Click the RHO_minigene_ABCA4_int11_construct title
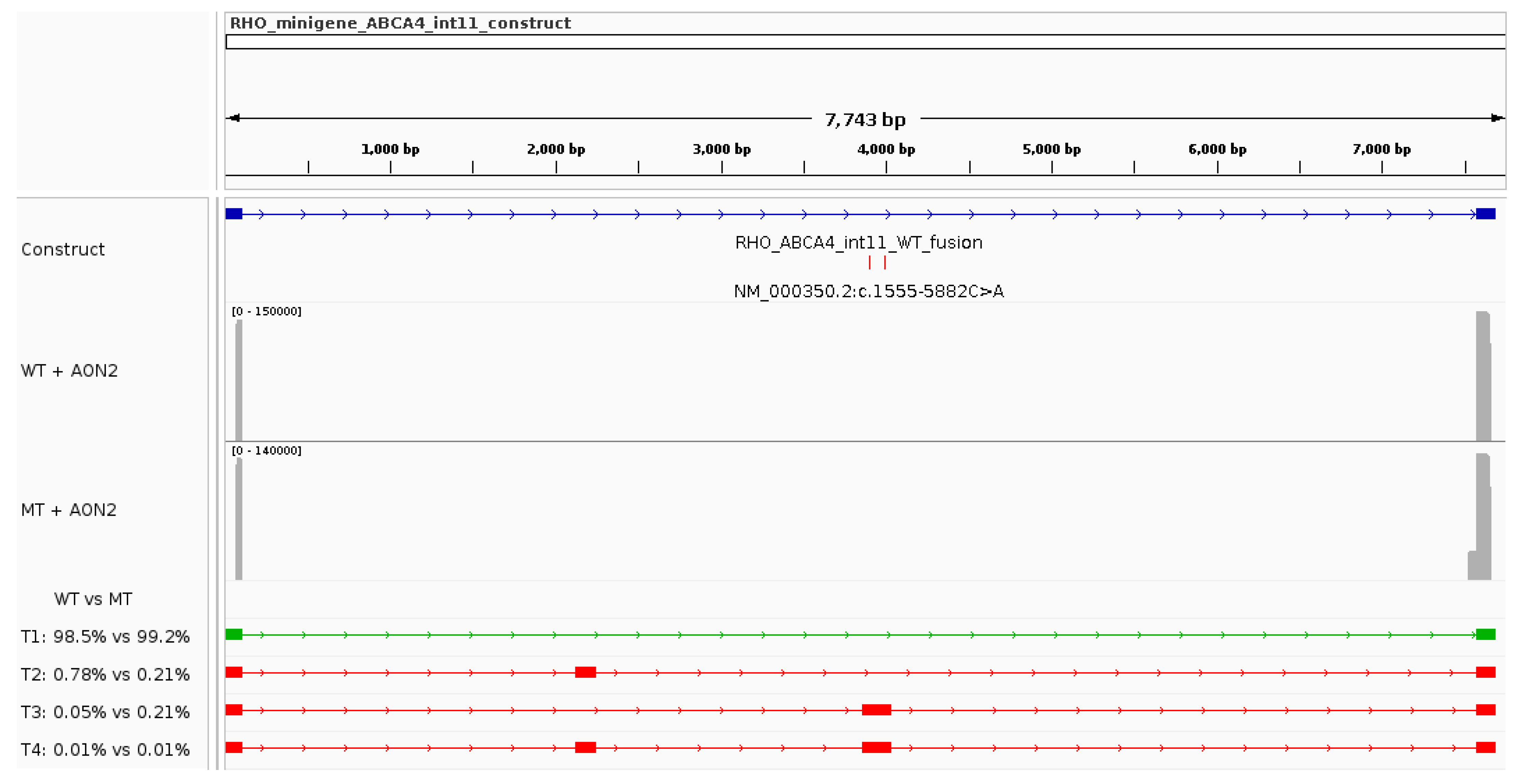Image resolution: width=1517 pixels, height=784 pixels. point(400,23)
